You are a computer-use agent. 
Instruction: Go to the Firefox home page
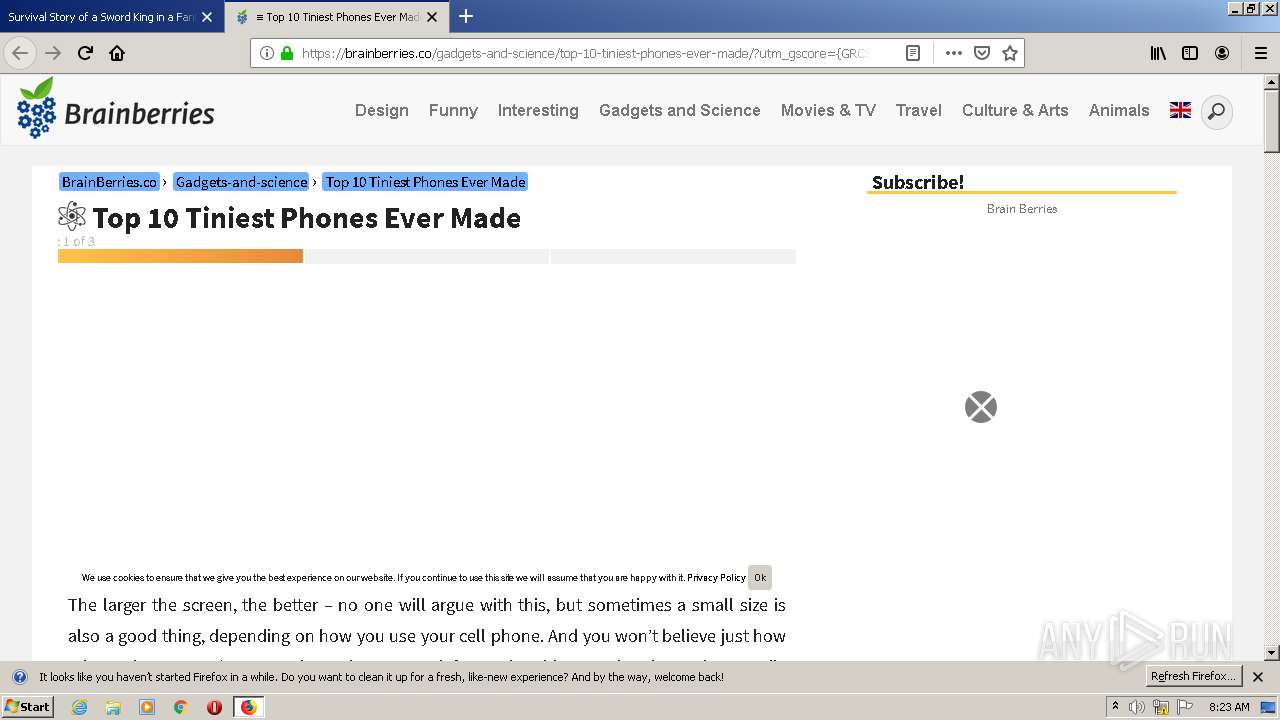117,53
